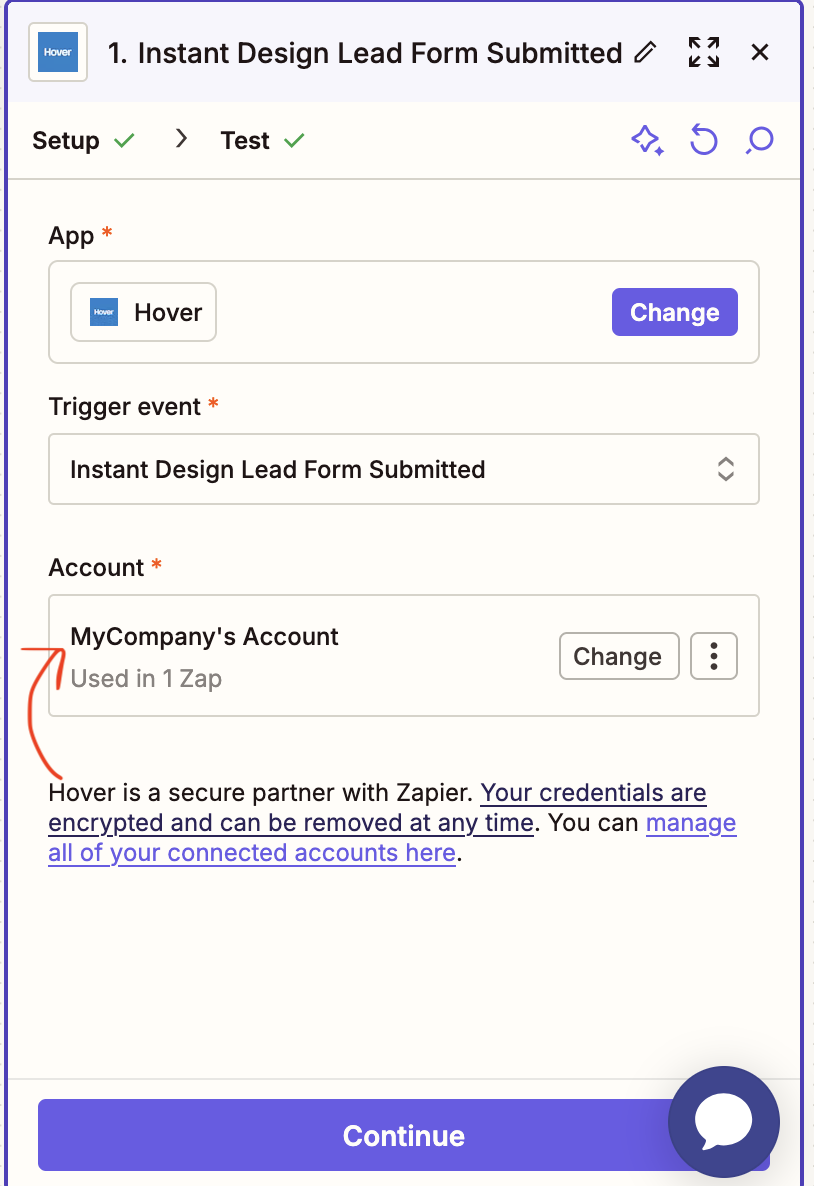This screenshot has height=1186, width=814.
Task: Open manage all connected accounts link
Action: (392, 838)
